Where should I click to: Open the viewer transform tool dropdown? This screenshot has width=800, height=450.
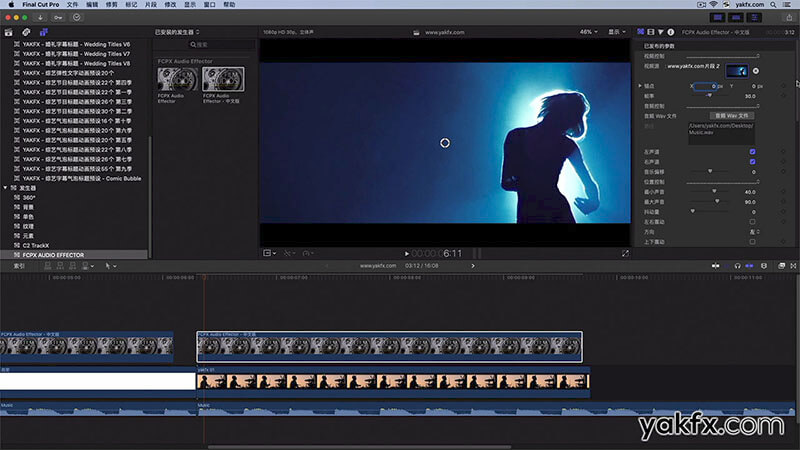coord(269,253)
